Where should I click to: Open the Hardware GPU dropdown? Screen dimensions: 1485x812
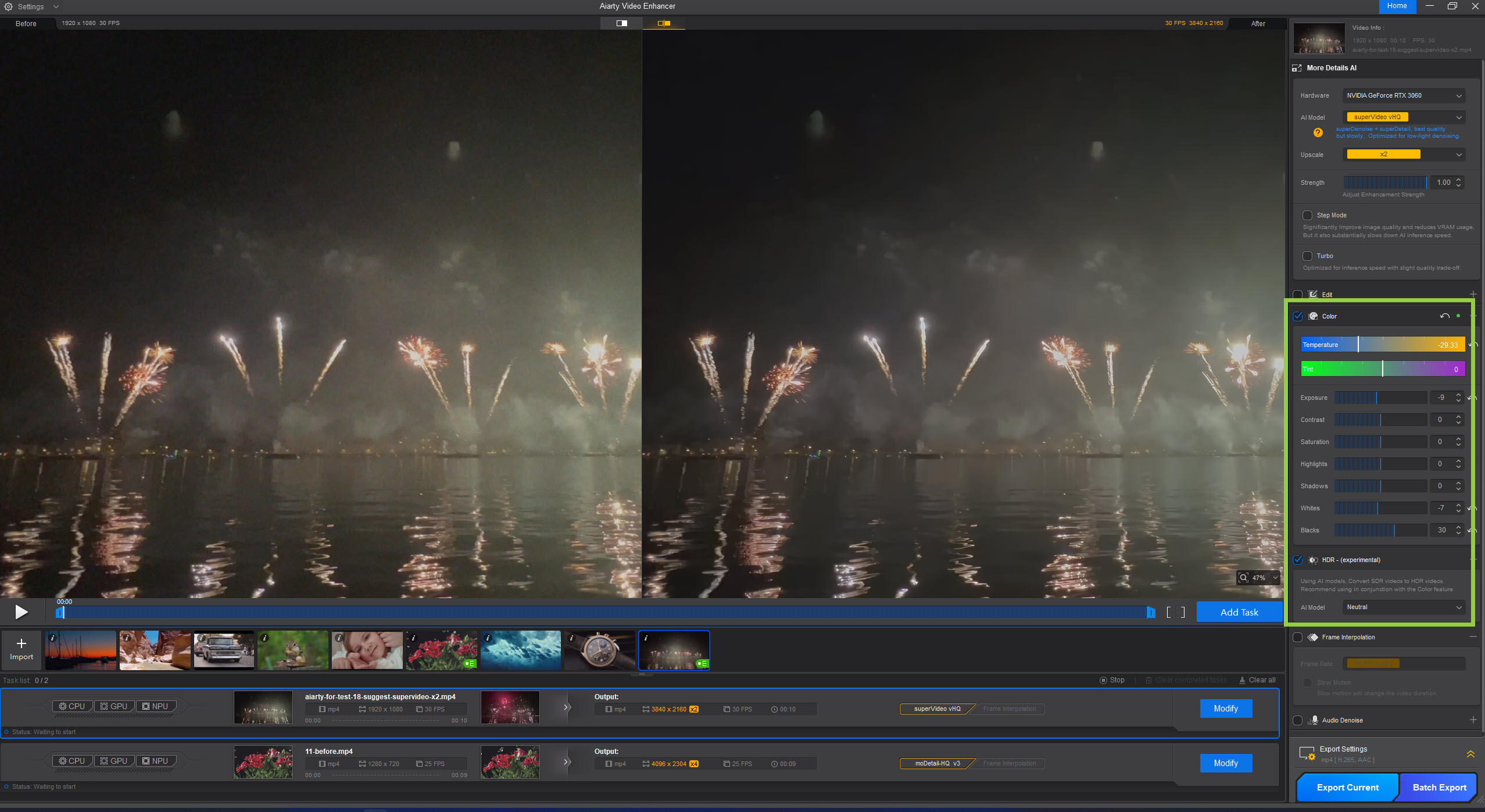pyautogui.click(x=1403, y=95)
